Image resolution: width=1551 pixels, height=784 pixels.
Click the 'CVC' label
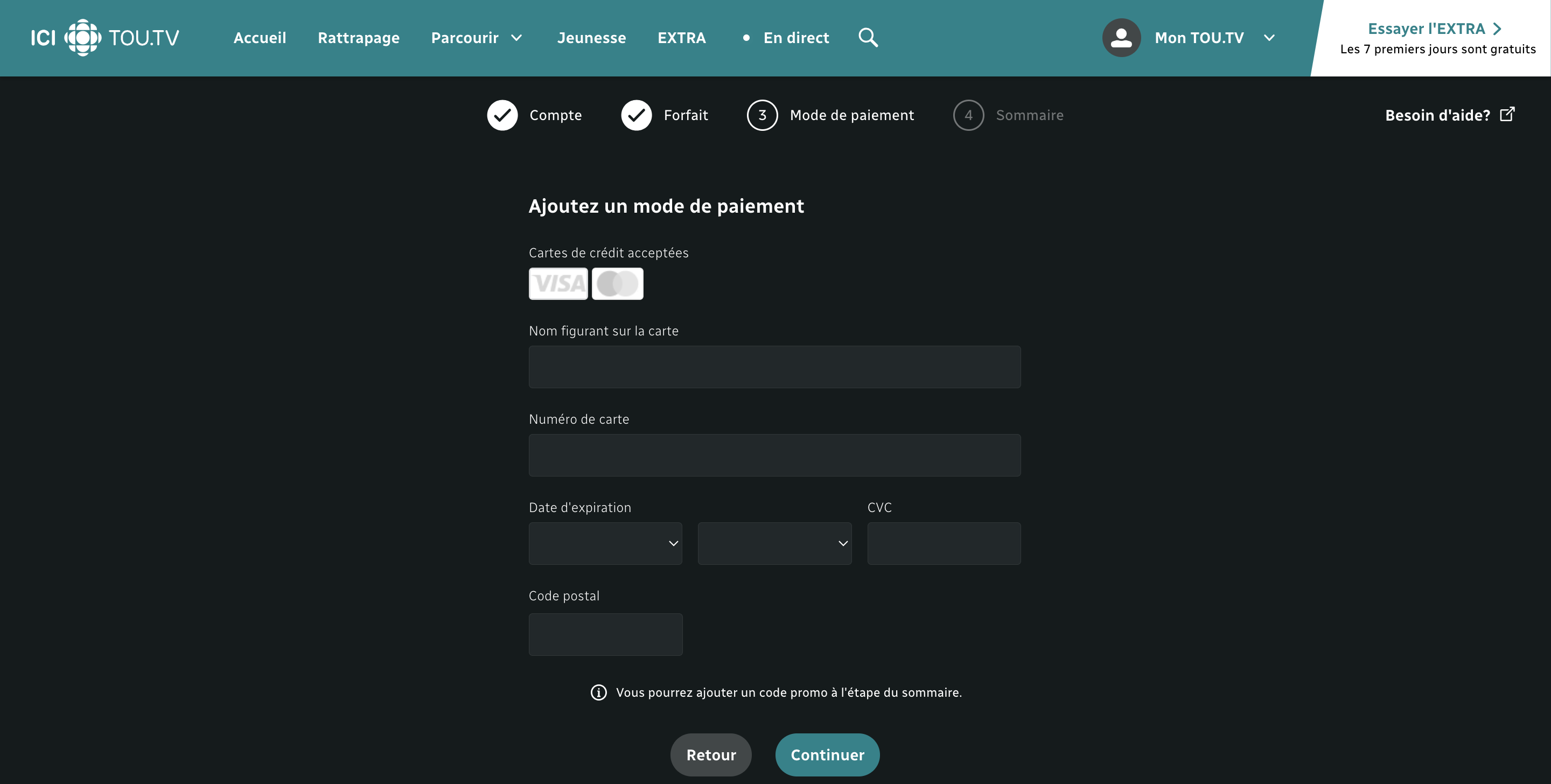879,508
